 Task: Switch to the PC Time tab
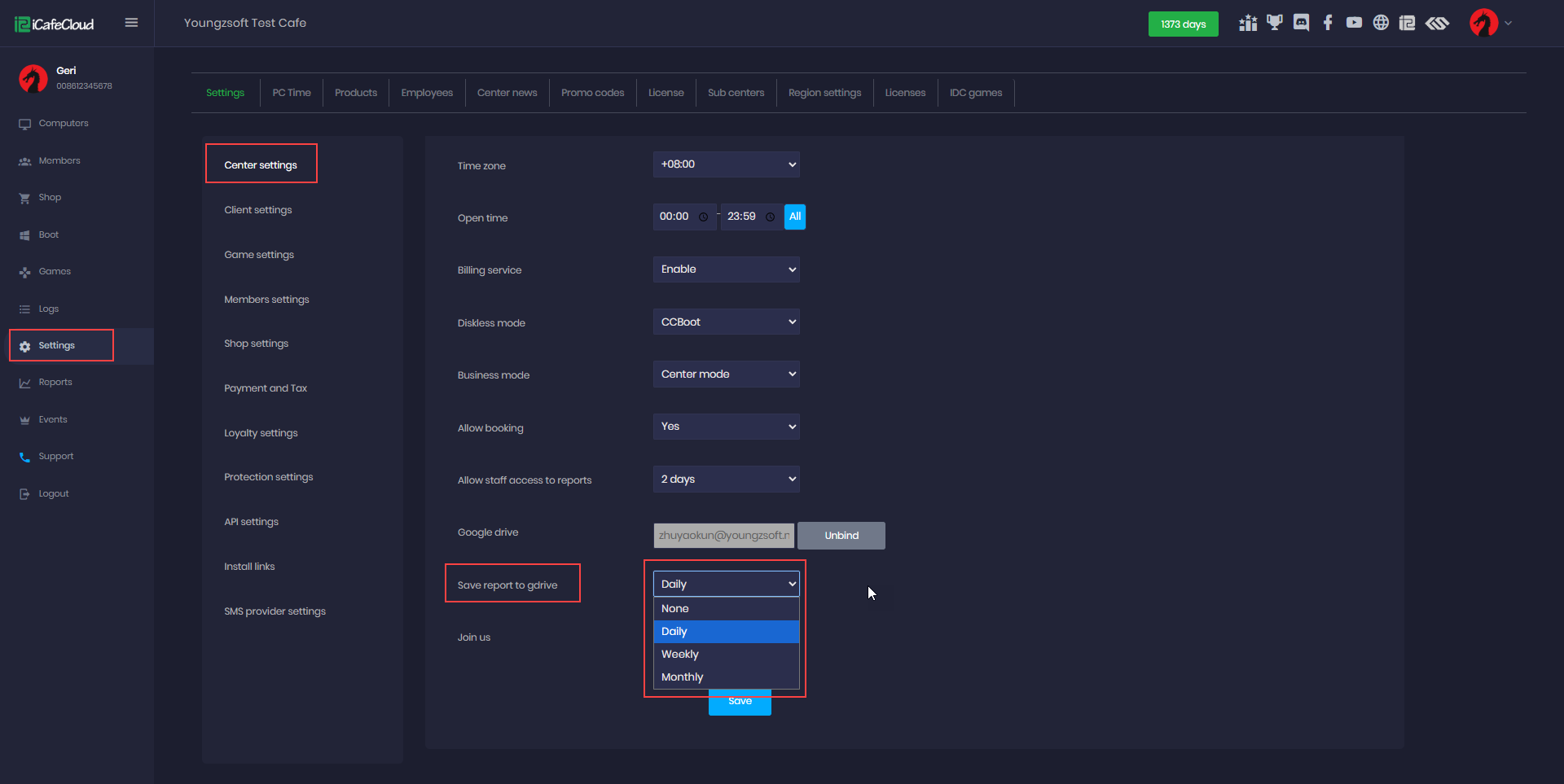click(x=291, y=93)
